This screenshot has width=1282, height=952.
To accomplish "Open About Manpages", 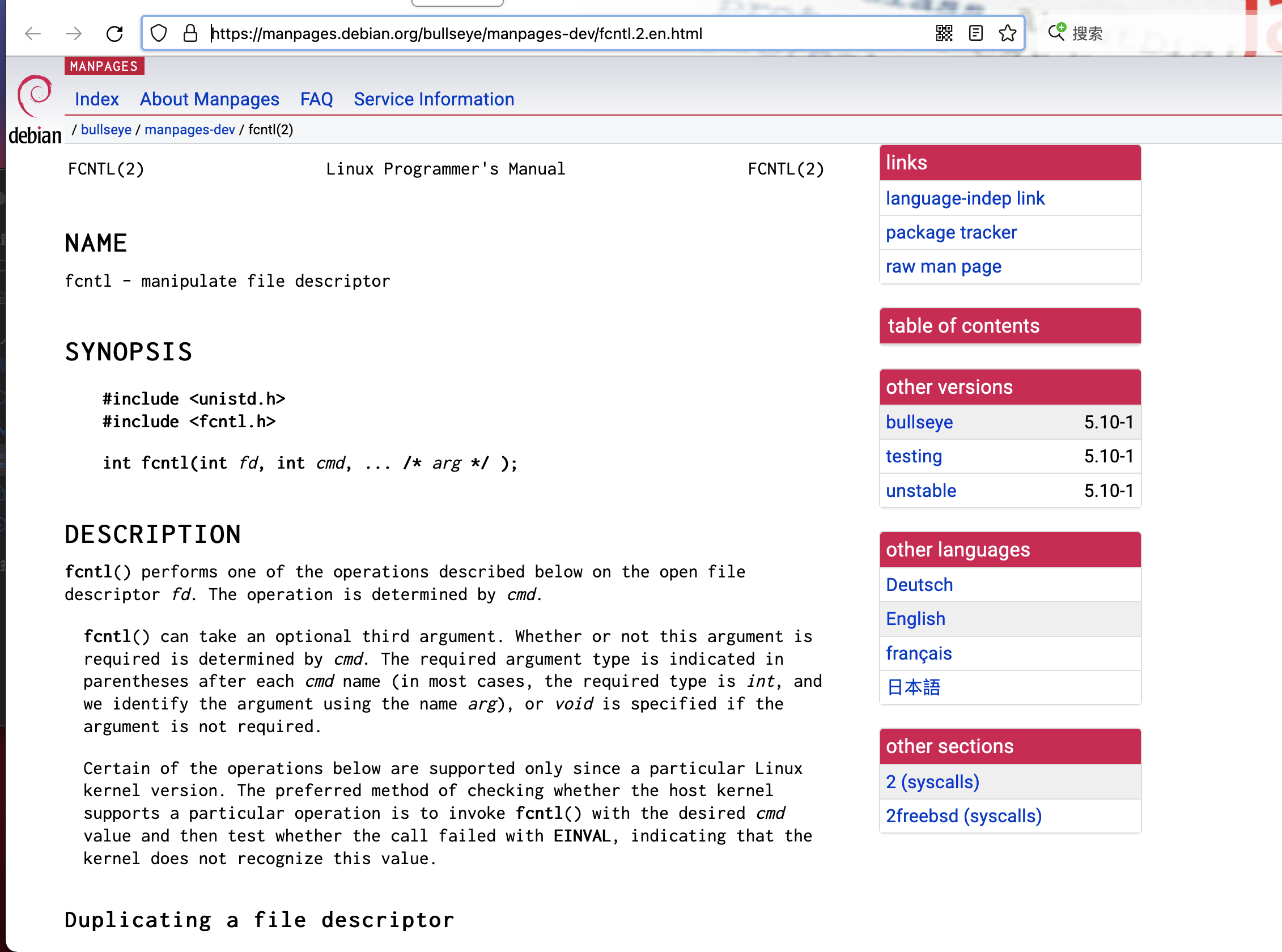I will [x=209, y=99].
